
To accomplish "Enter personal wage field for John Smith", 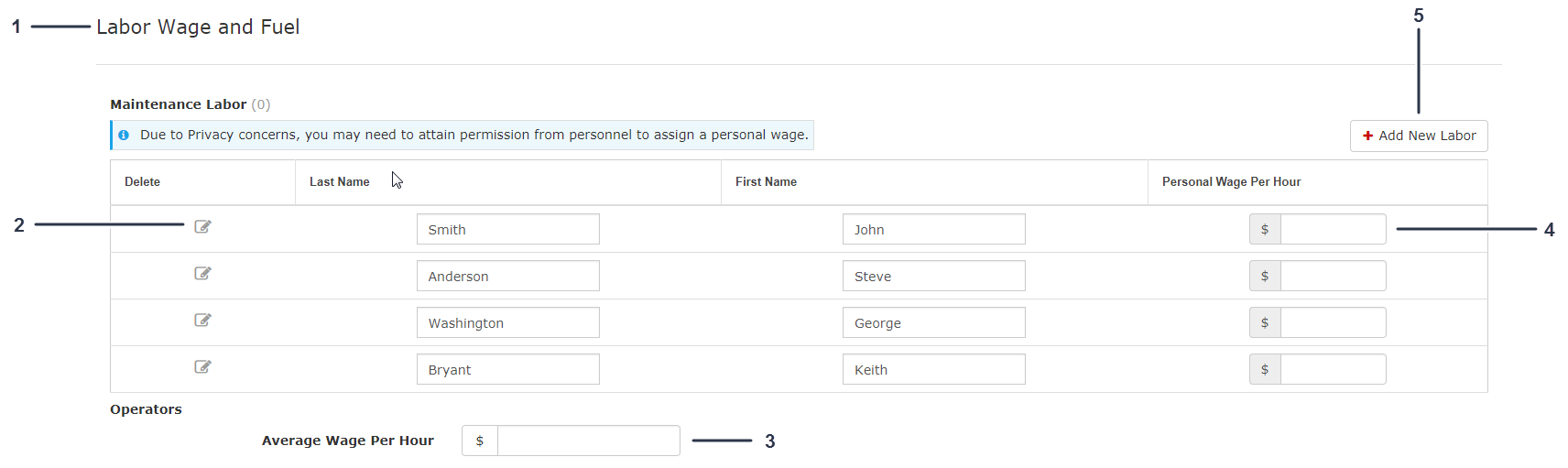I will 1333,230.
